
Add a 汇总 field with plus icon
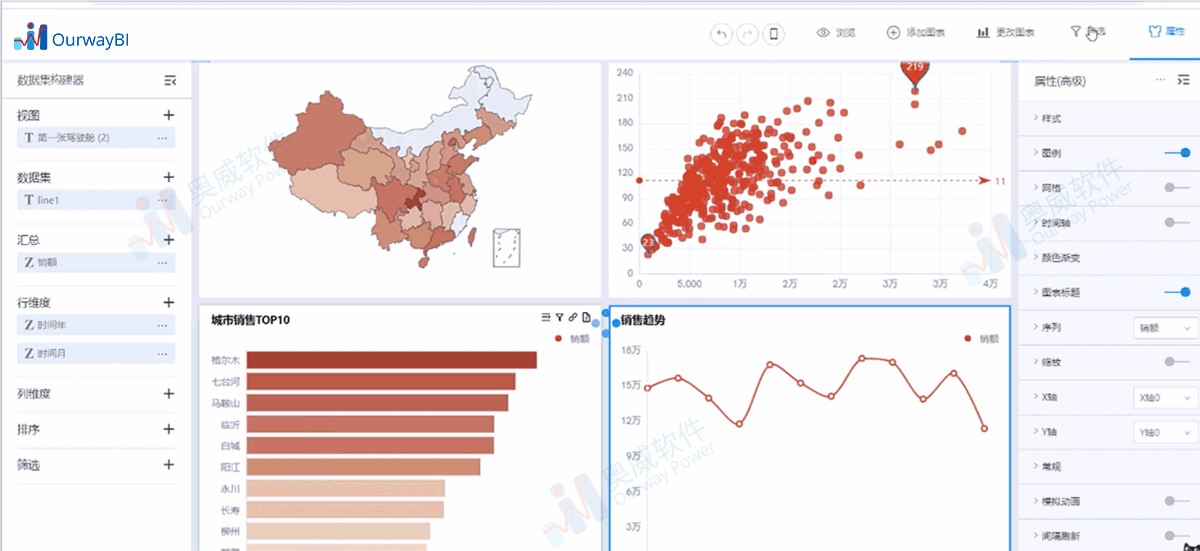pyautogui.click(x=169, y=240)
